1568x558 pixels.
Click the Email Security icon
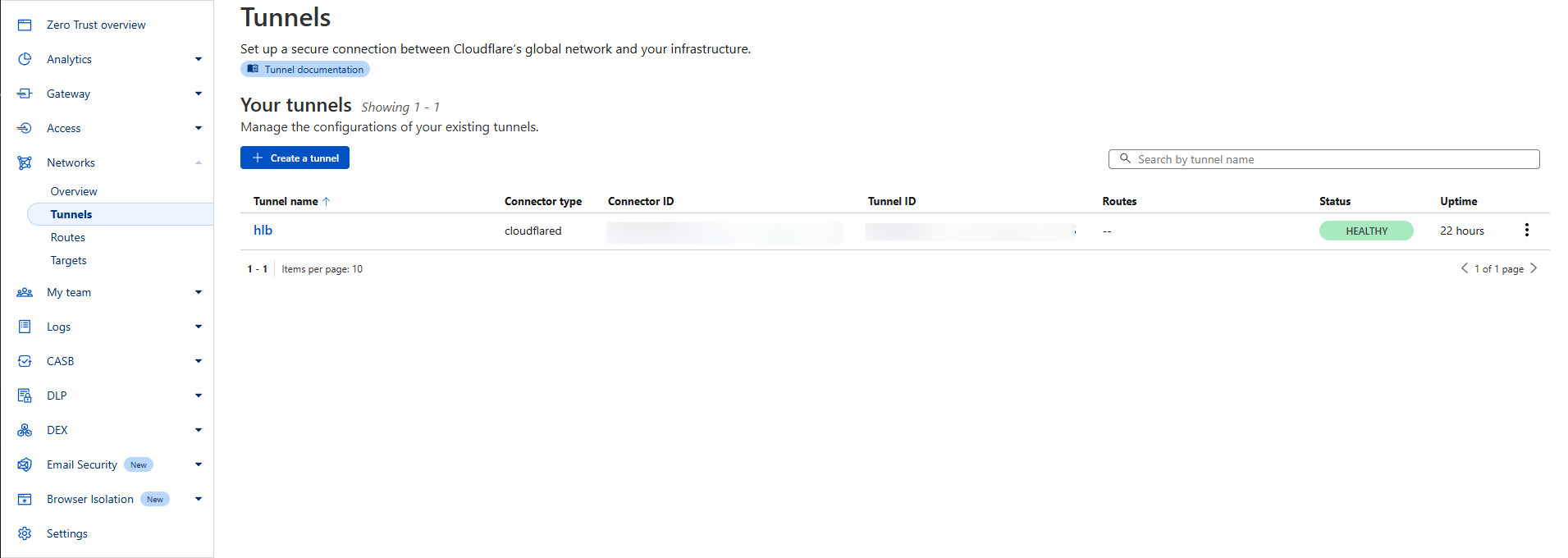tap(25, 464)
